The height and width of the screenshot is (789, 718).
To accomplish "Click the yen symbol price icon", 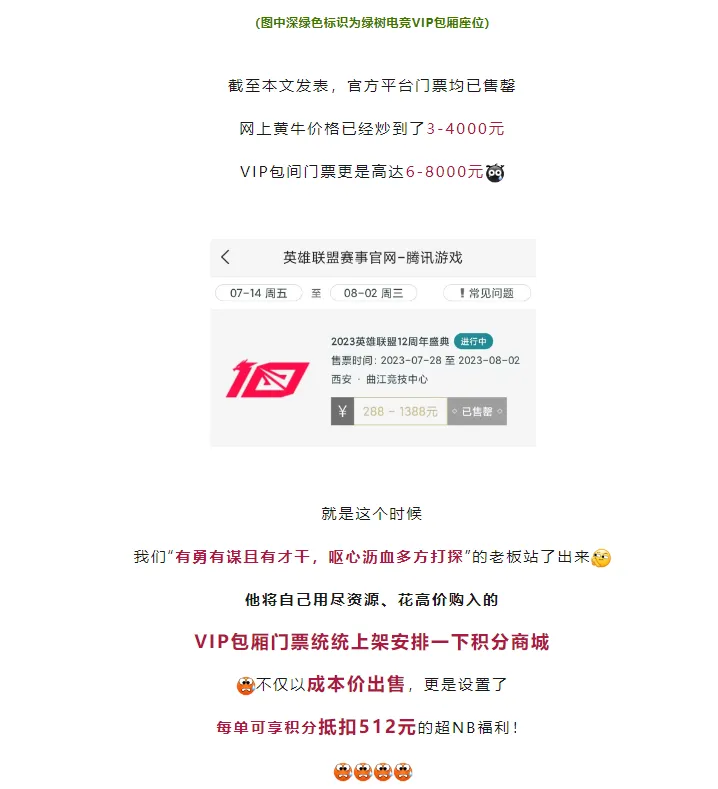I will (342, 411).
